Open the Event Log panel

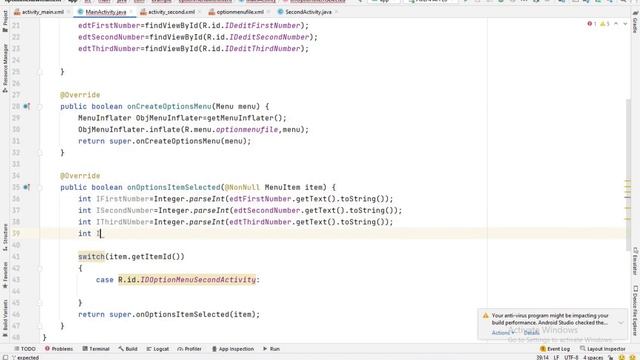pos(555,349)
